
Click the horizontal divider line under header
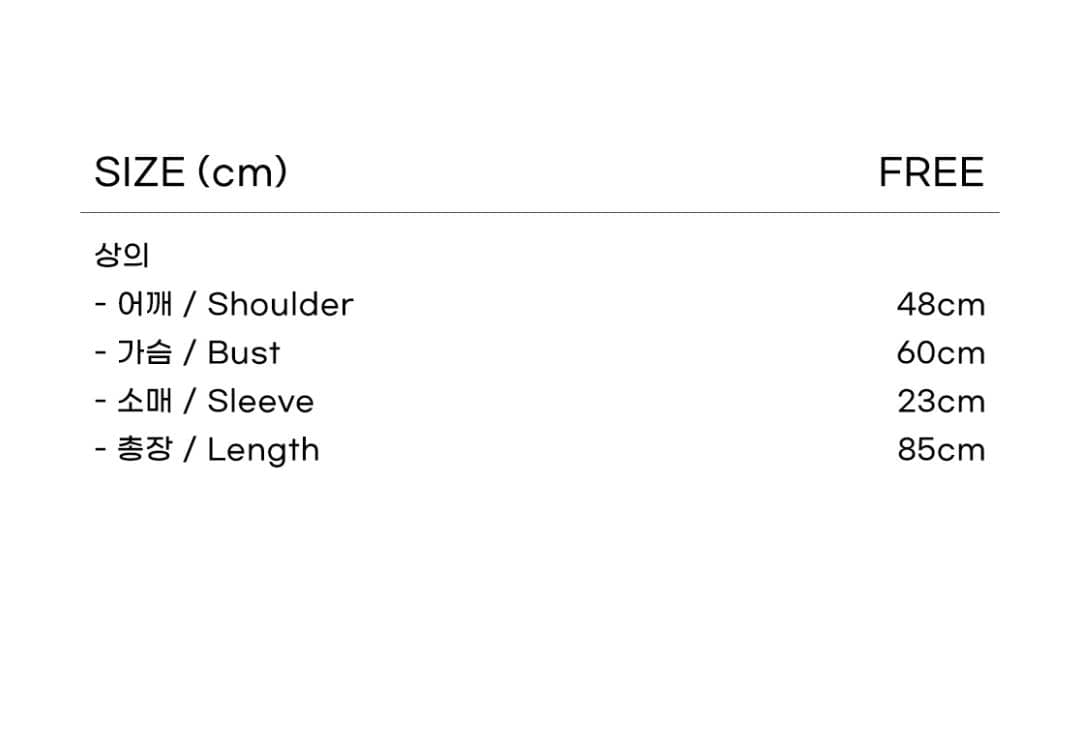pos(540,212)
